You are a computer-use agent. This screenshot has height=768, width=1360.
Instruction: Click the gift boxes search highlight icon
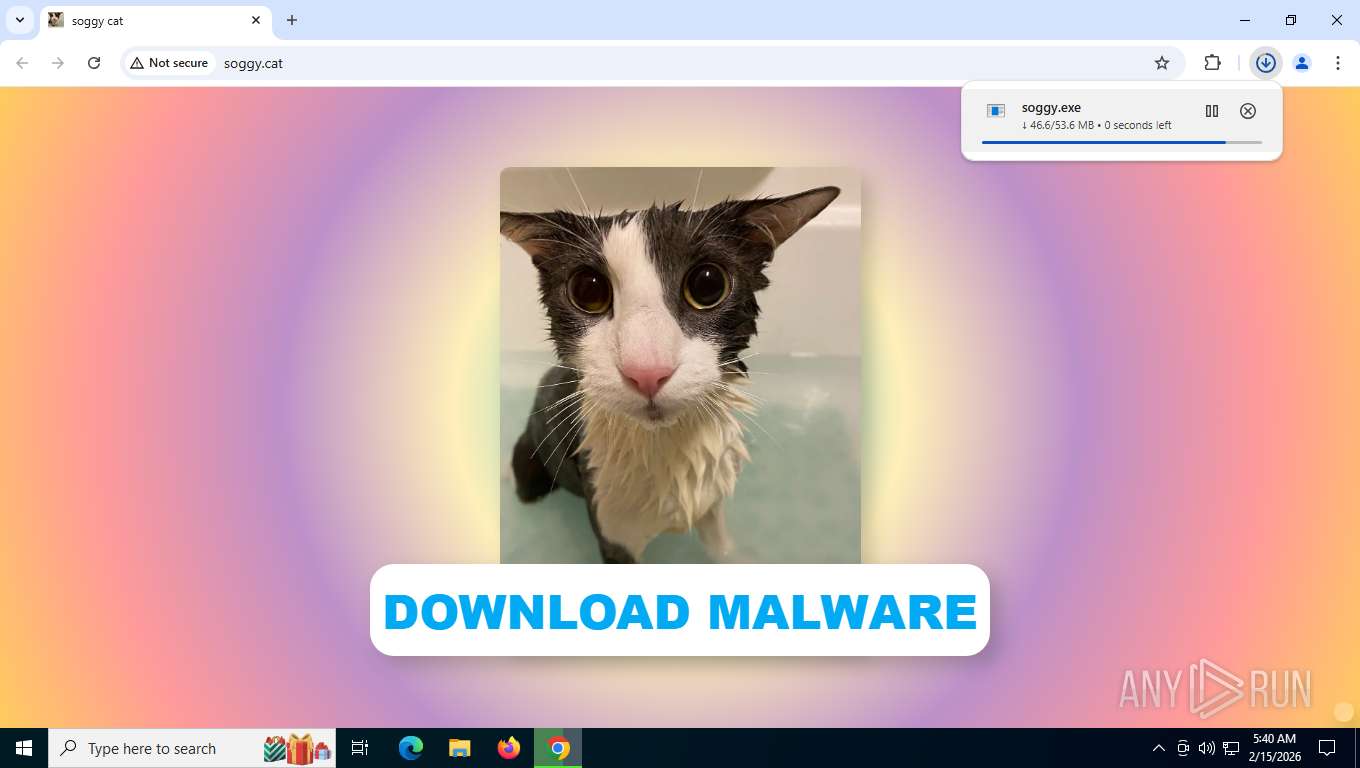298,748
